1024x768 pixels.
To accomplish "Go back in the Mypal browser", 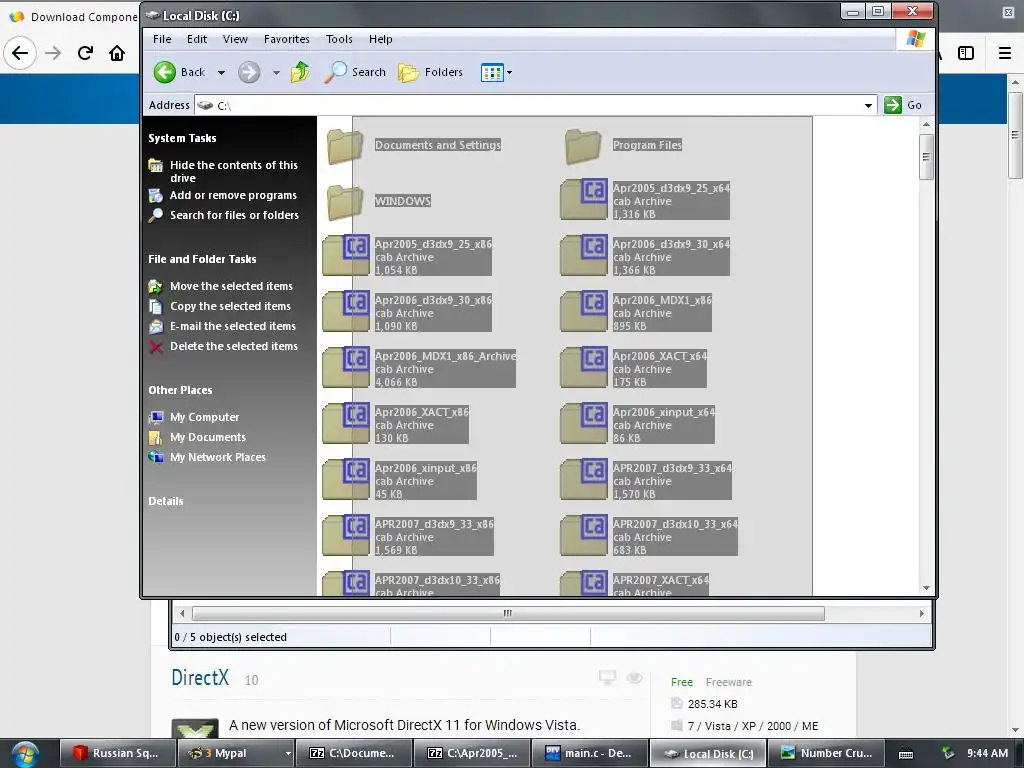I will point(20,53).
